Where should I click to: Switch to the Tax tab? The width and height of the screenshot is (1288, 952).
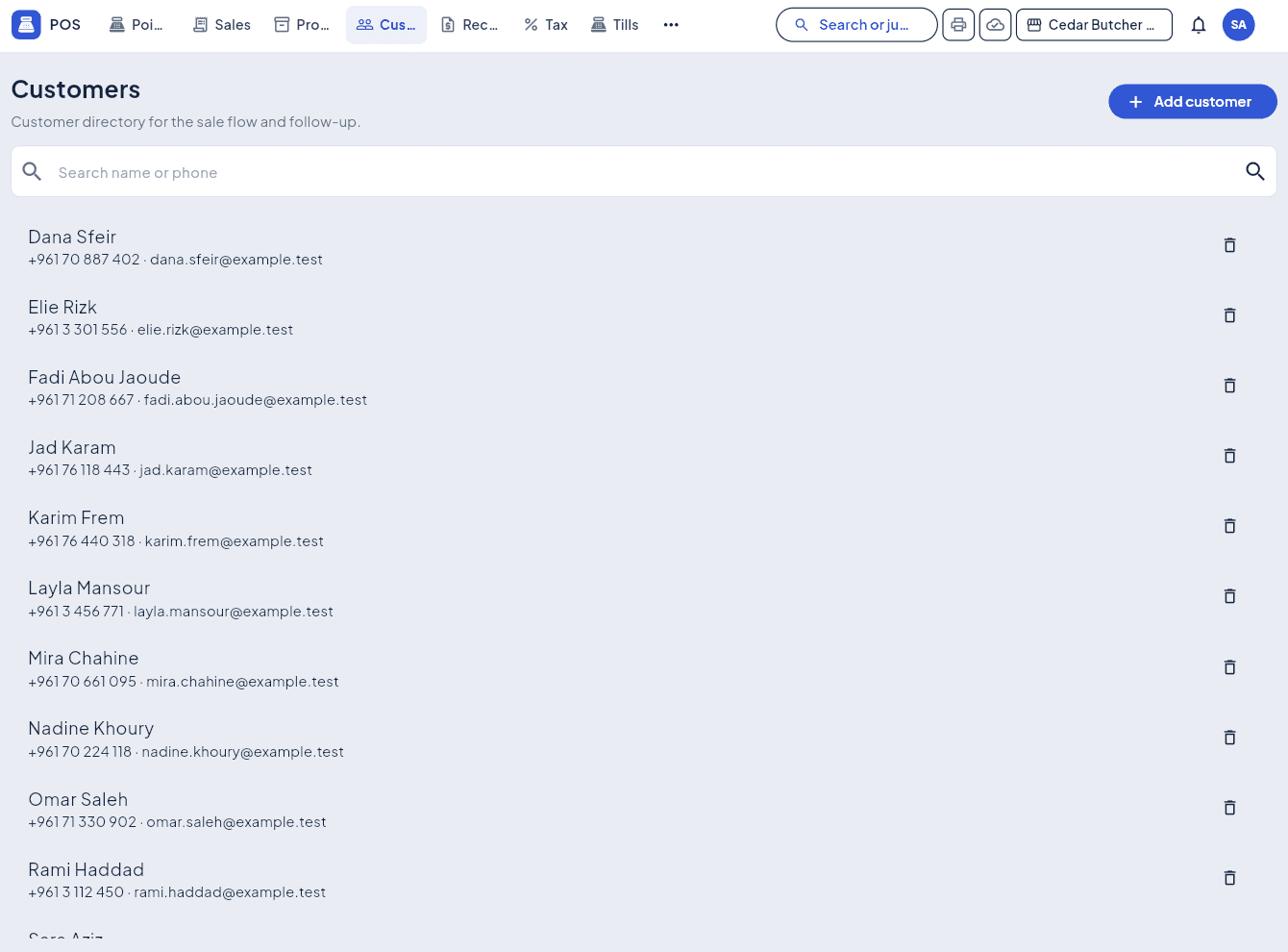[x=546, y=25]
